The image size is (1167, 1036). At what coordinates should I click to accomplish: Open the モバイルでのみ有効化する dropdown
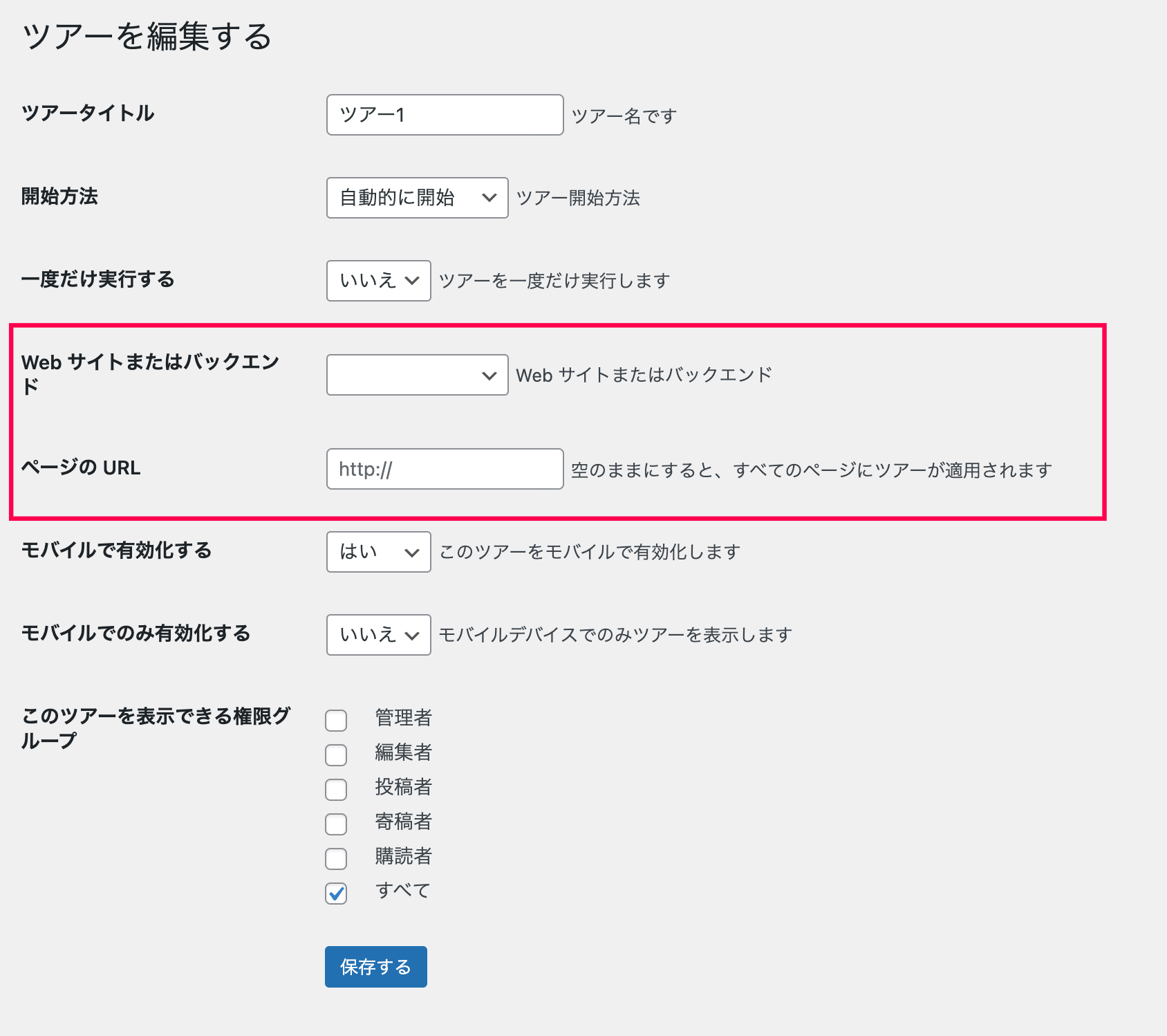[x=378, y=635]
